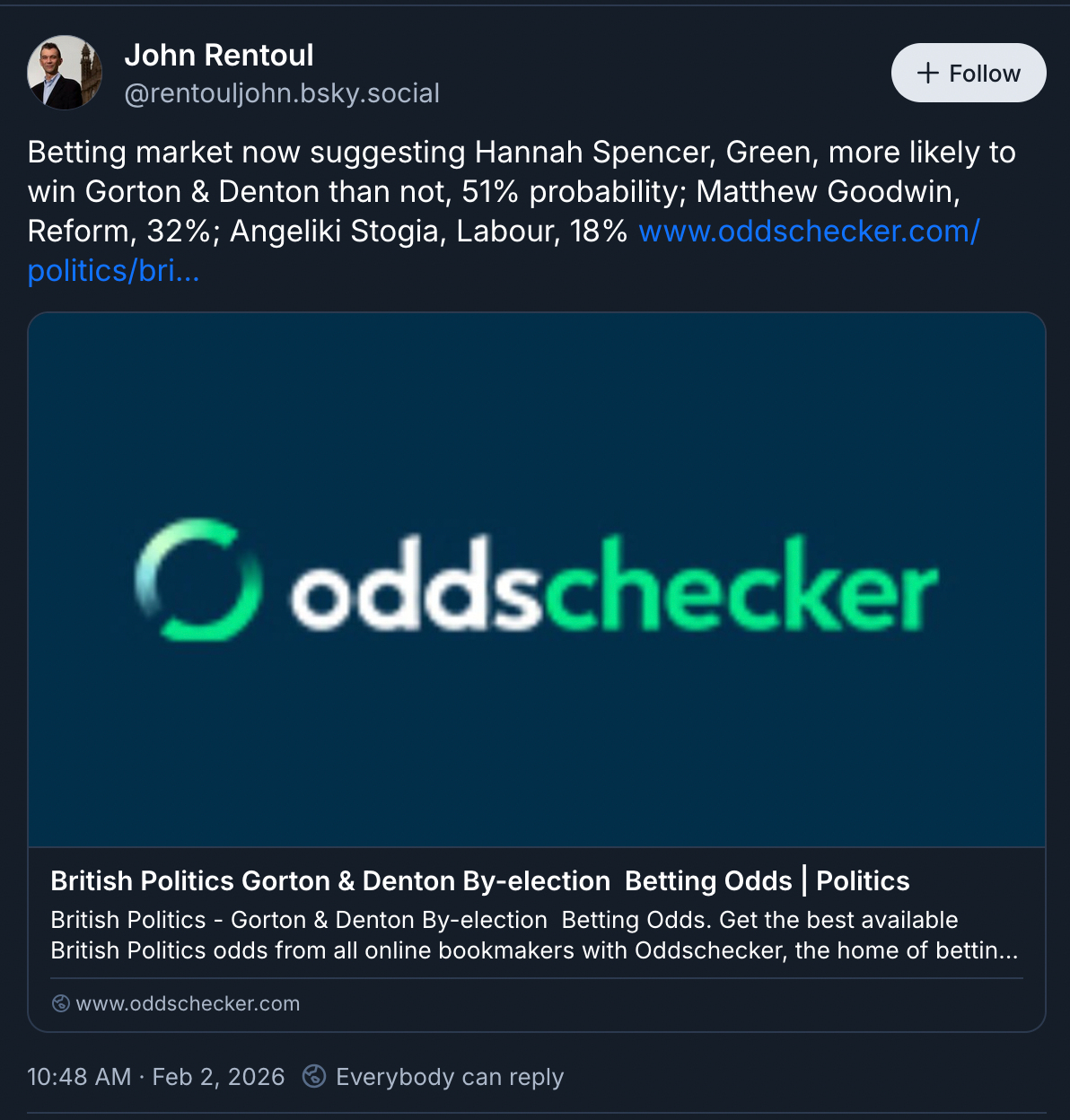Click the globe icon before "Everybody can reply"
1070x1120 pixels.
tap(313, 1076)
